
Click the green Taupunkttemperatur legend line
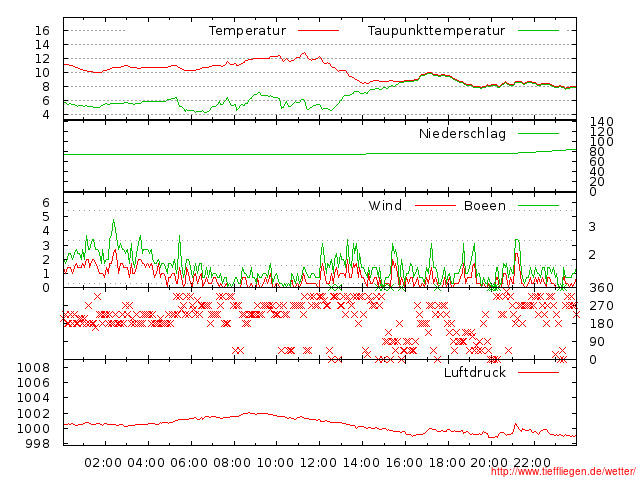[x=538, y=31]
